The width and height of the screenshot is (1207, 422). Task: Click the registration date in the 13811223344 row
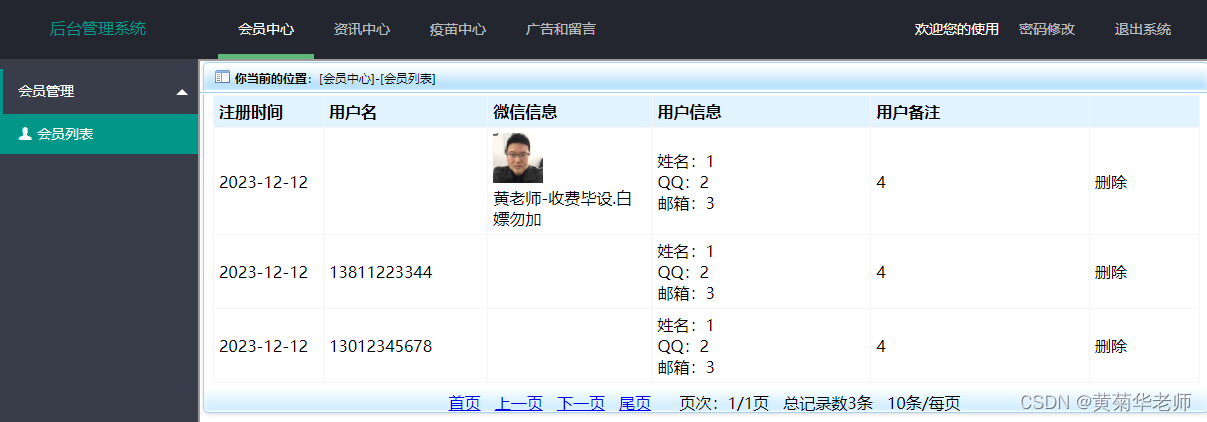[264, 272]
